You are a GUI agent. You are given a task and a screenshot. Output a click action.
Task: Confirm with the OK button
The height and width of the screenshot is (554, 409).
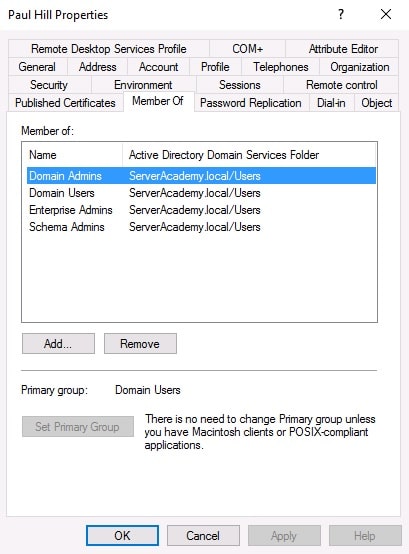click(122, 536)
